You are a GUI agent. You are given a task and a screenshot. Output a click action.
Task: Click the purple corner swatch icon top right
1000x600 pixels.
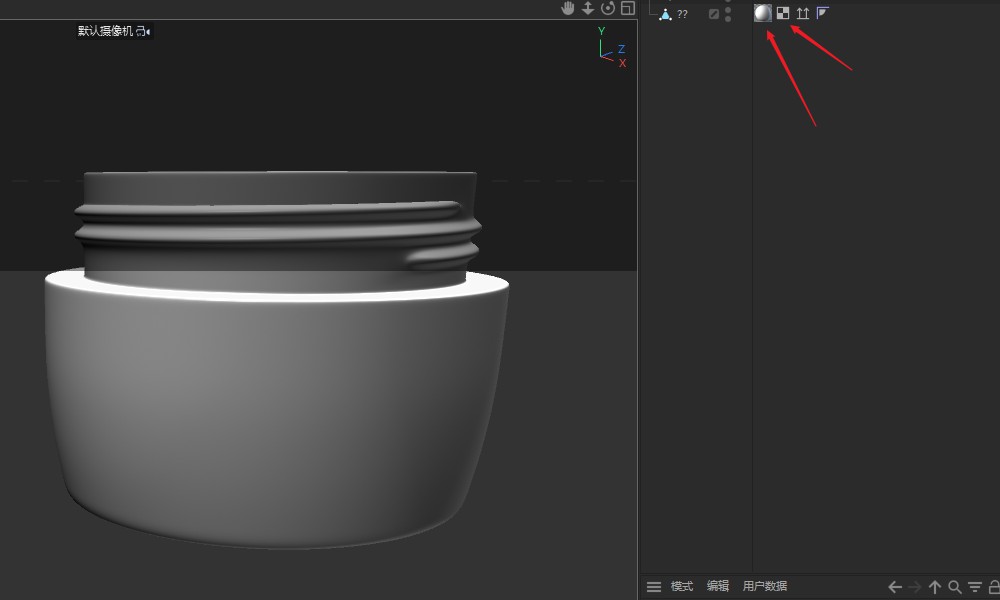tap(822, 13)
